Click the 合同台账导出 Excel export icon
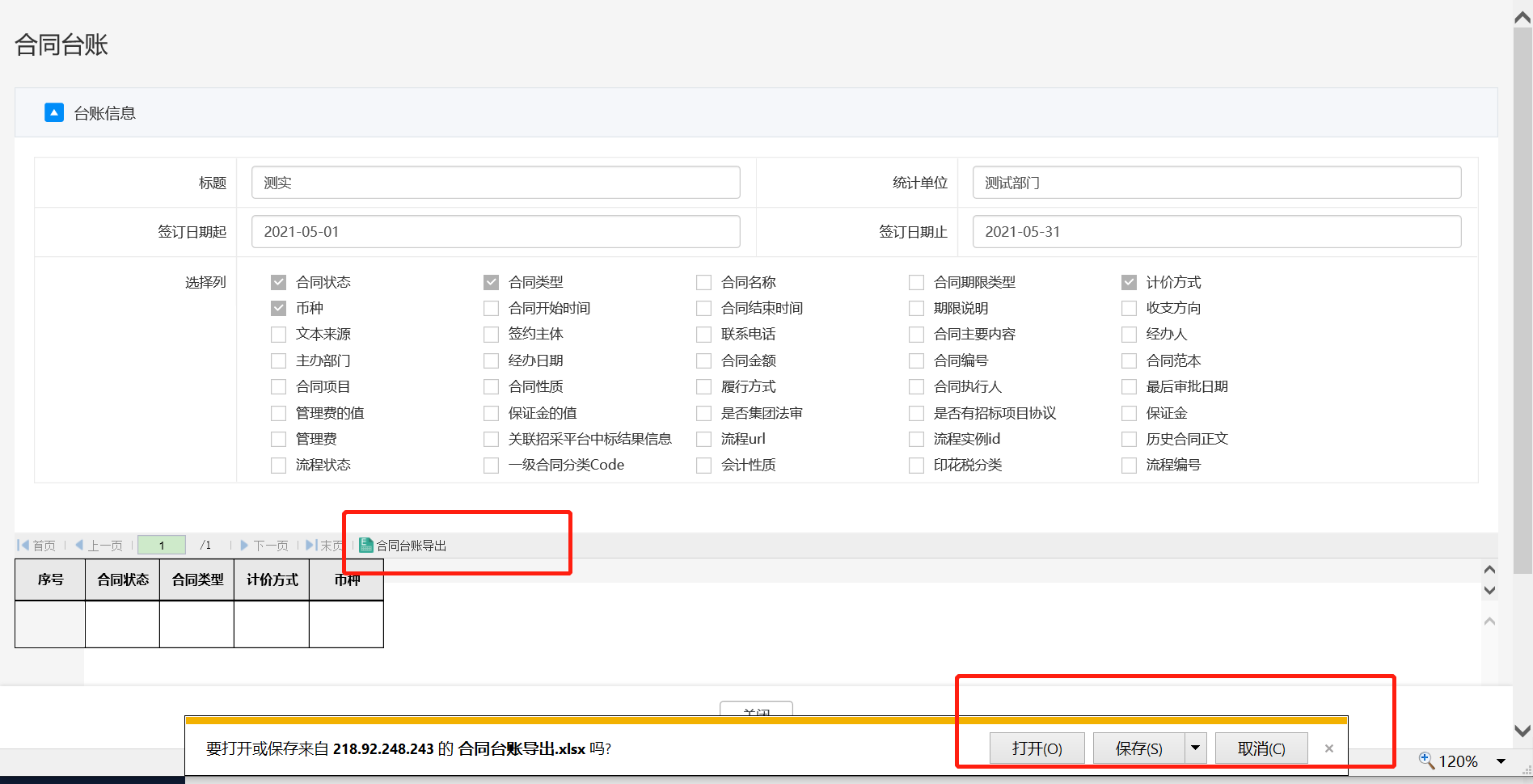The image size is (1533, 784). pos(366,546)
